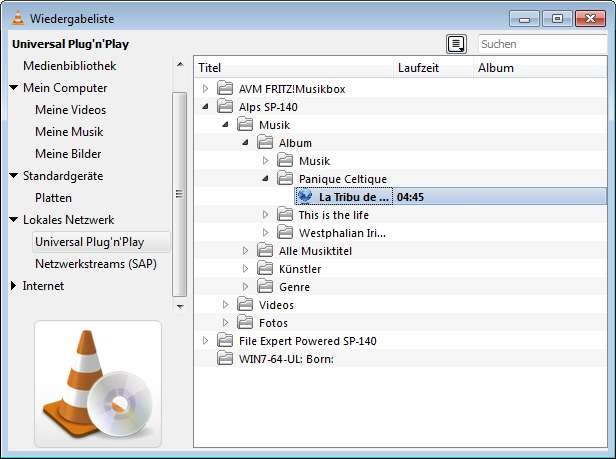Viewport: 616px width, 459px height.
Task: Expand the AVM FRITZ!Musikbox node
Action: (205, 88)
